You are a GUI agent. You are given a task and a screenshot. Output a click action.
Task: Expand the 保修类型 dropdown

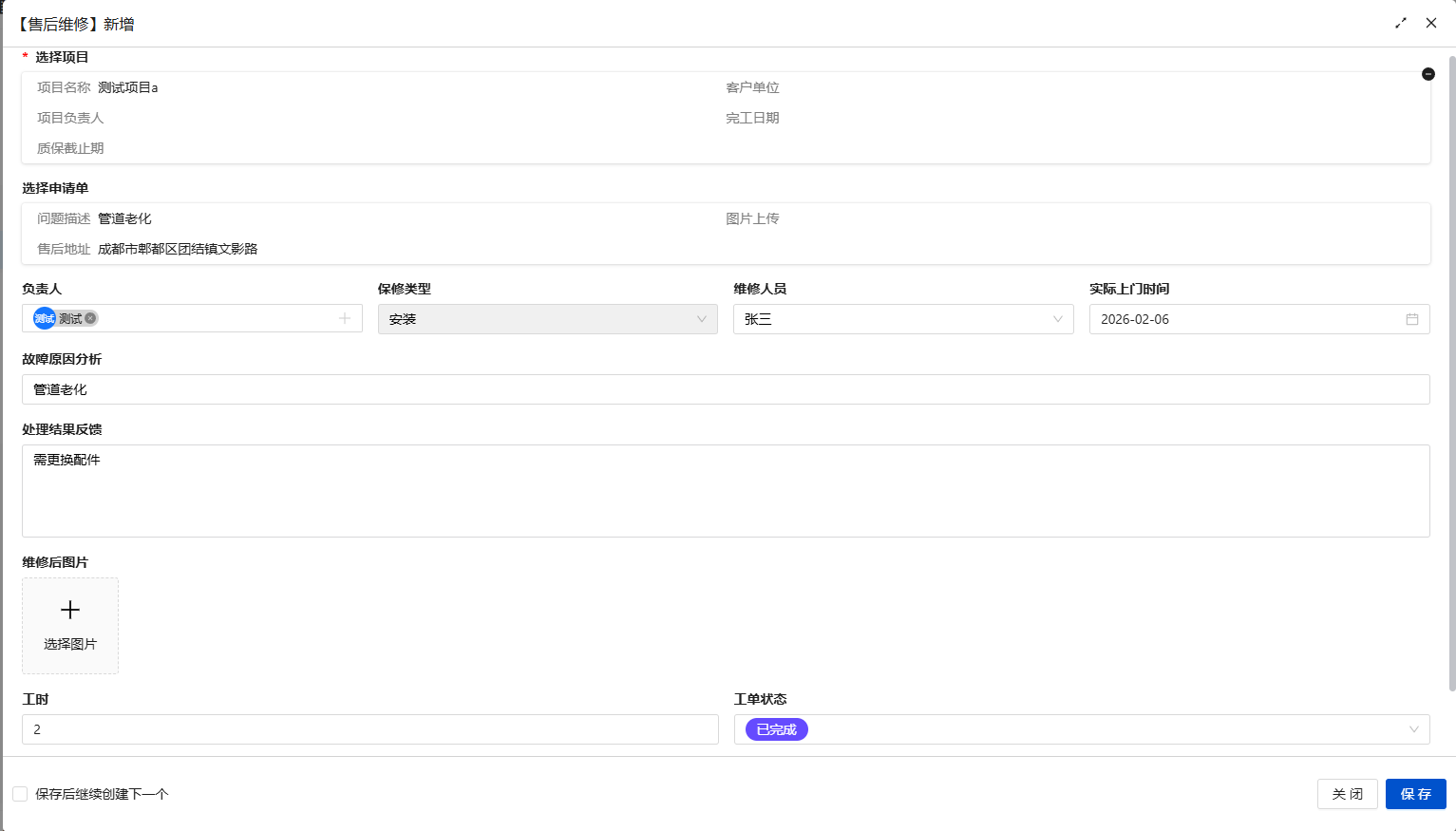[x=701, y=319]
